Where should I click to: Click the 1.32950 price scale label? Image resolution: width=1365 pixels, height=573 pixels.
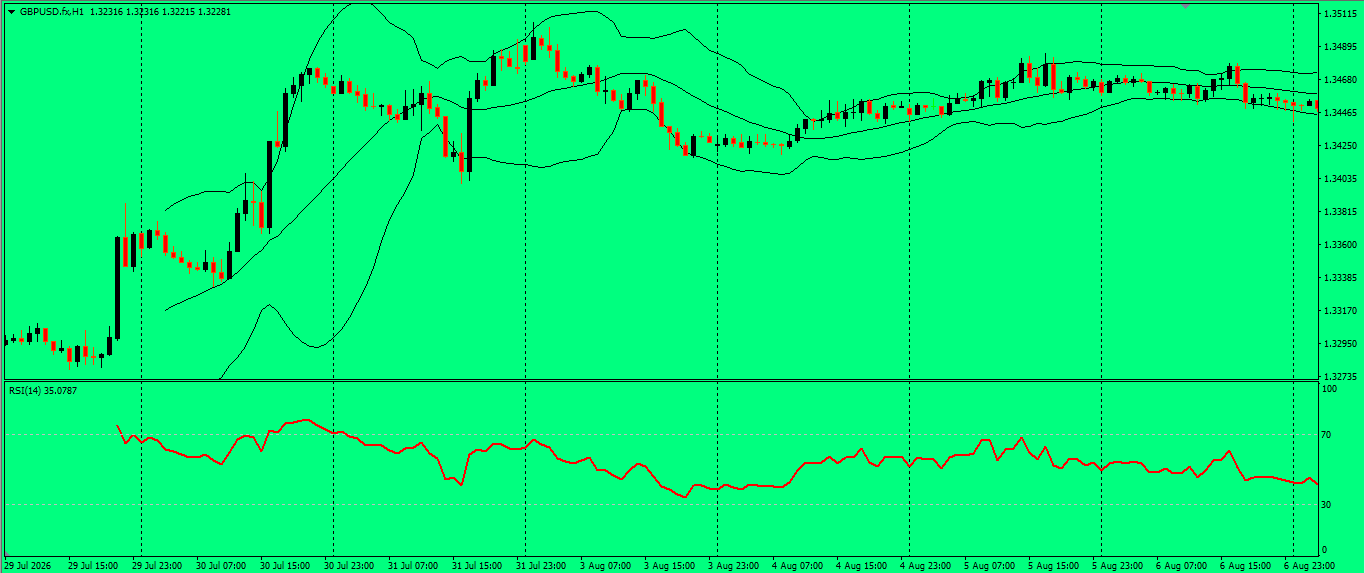(1340, 344)
